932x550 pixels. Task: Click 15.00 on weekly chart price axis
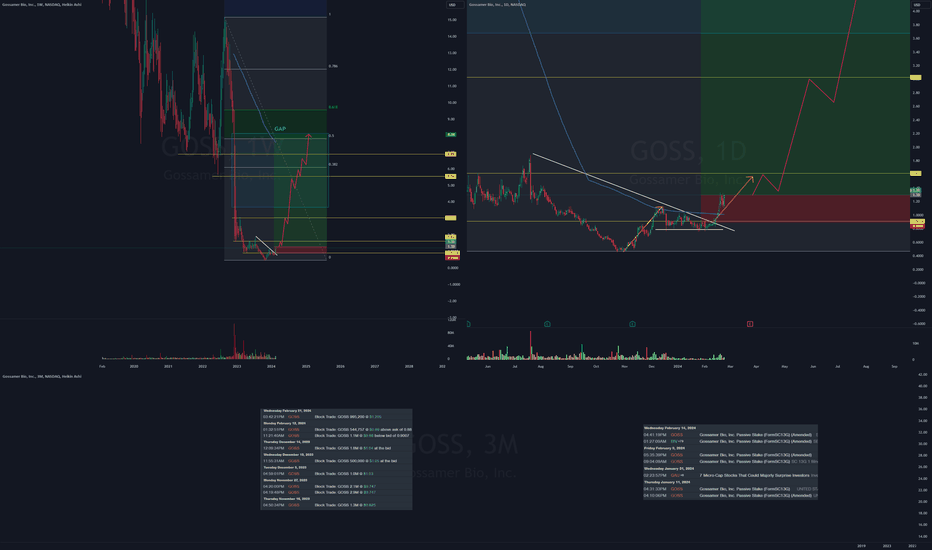[x=452, y=20]
